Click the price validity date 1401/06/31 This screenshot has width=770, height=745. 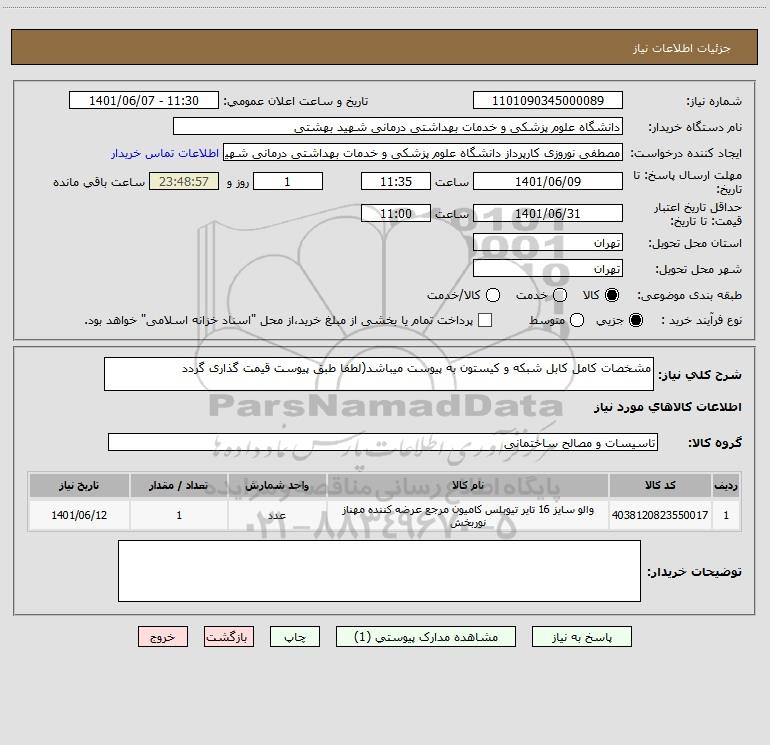[548, 213]
